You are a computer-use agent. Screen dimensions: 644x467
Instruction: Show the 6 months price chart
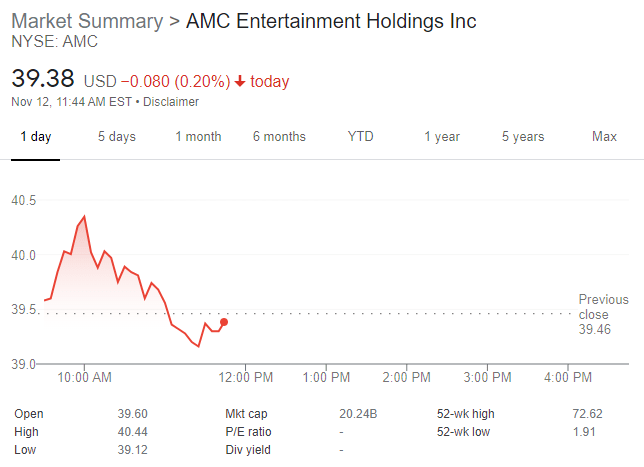tap(279, 137)
